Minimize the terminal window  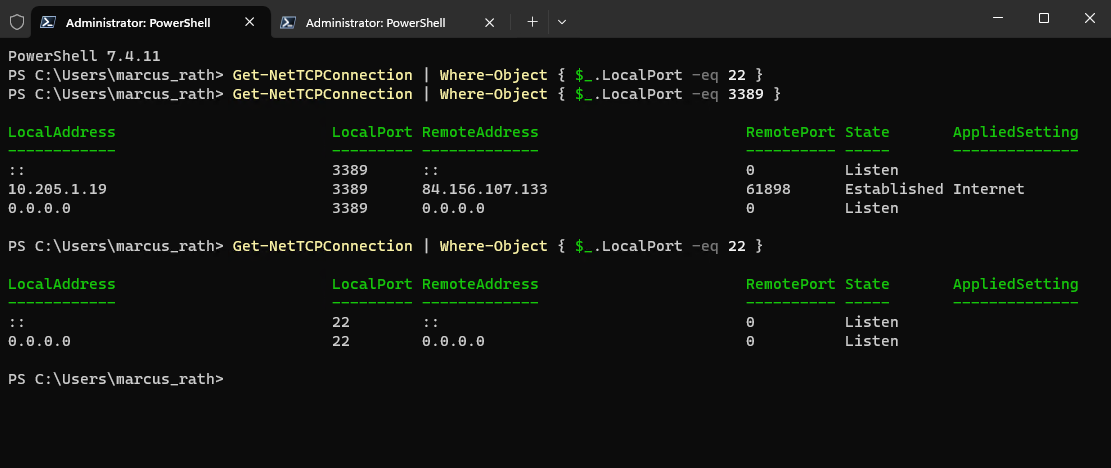tap(998, 18)
